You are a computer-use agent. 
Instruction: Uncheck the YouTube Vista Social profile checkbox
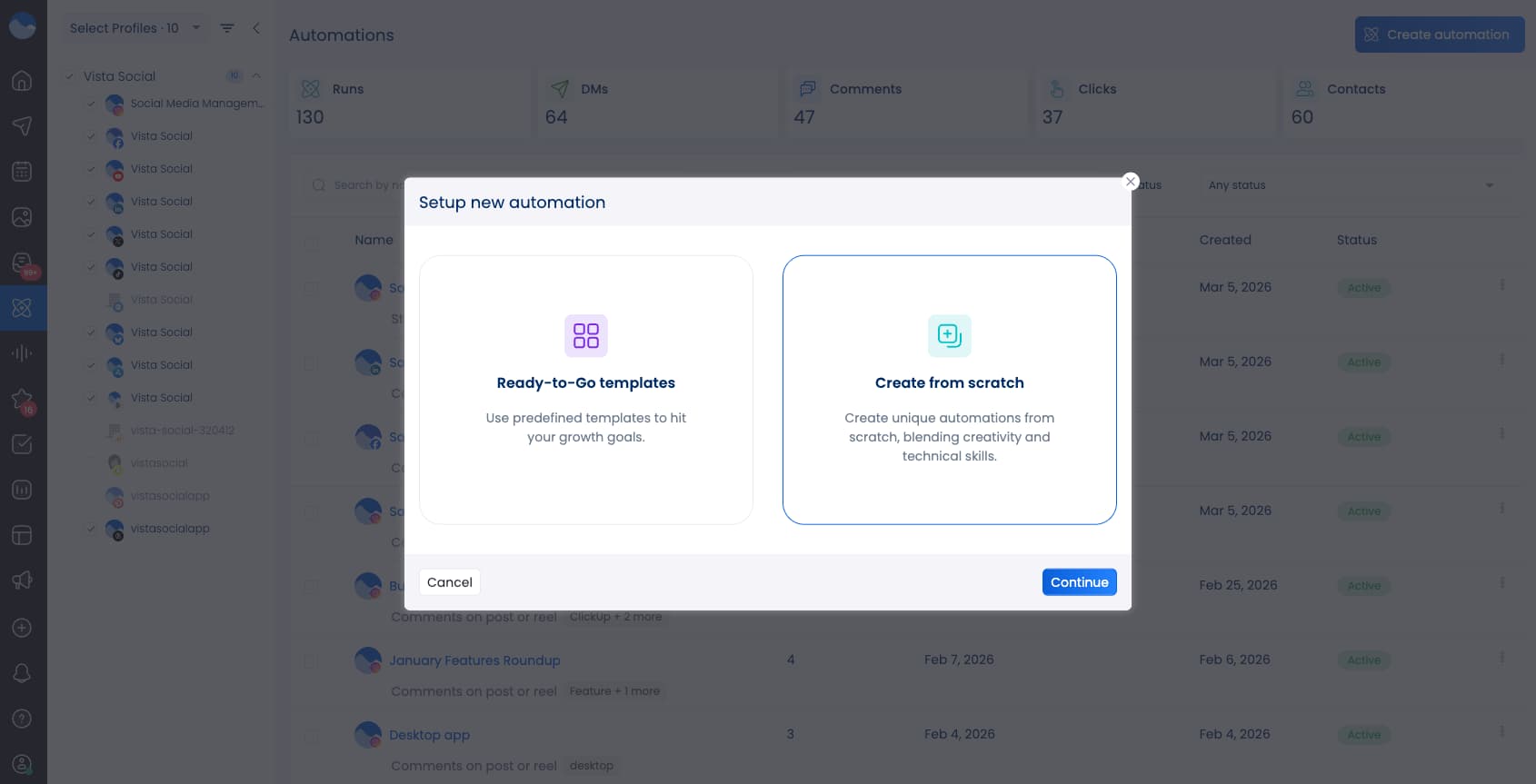coord(91,169)
